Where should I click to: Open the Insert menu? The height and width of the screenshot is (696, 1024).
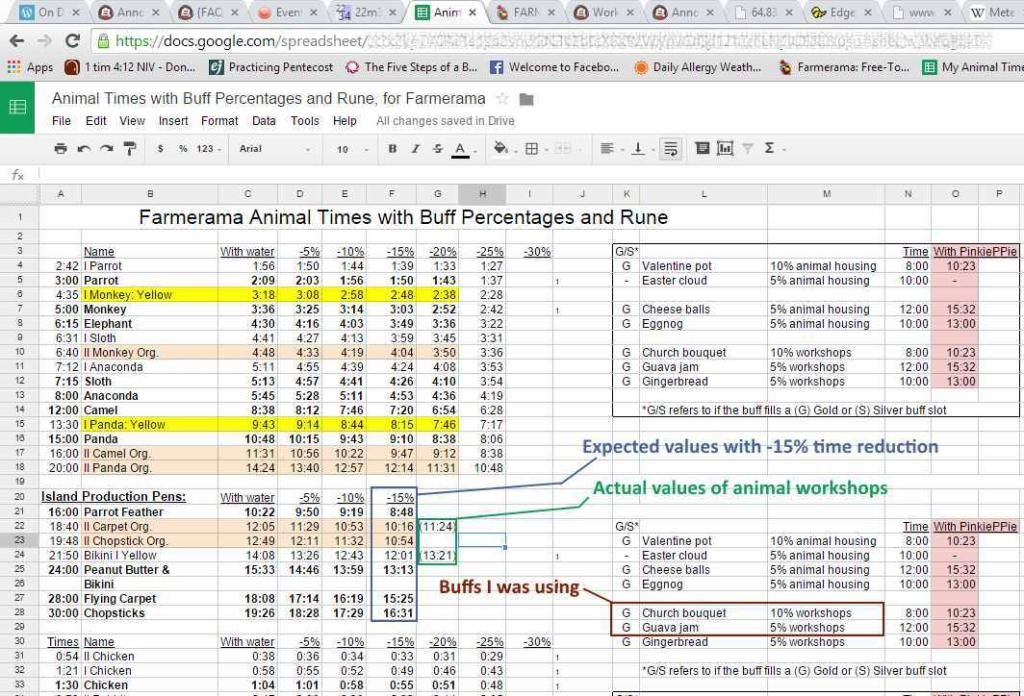(173, 121)
